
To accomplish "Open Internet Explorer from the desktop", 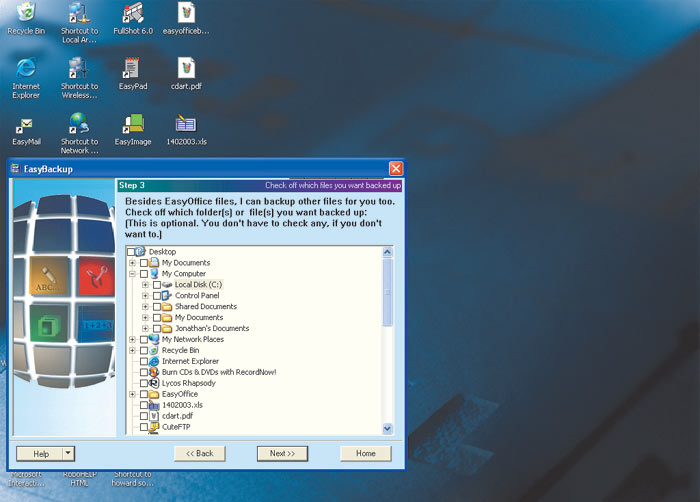I will tap(26, 69).
